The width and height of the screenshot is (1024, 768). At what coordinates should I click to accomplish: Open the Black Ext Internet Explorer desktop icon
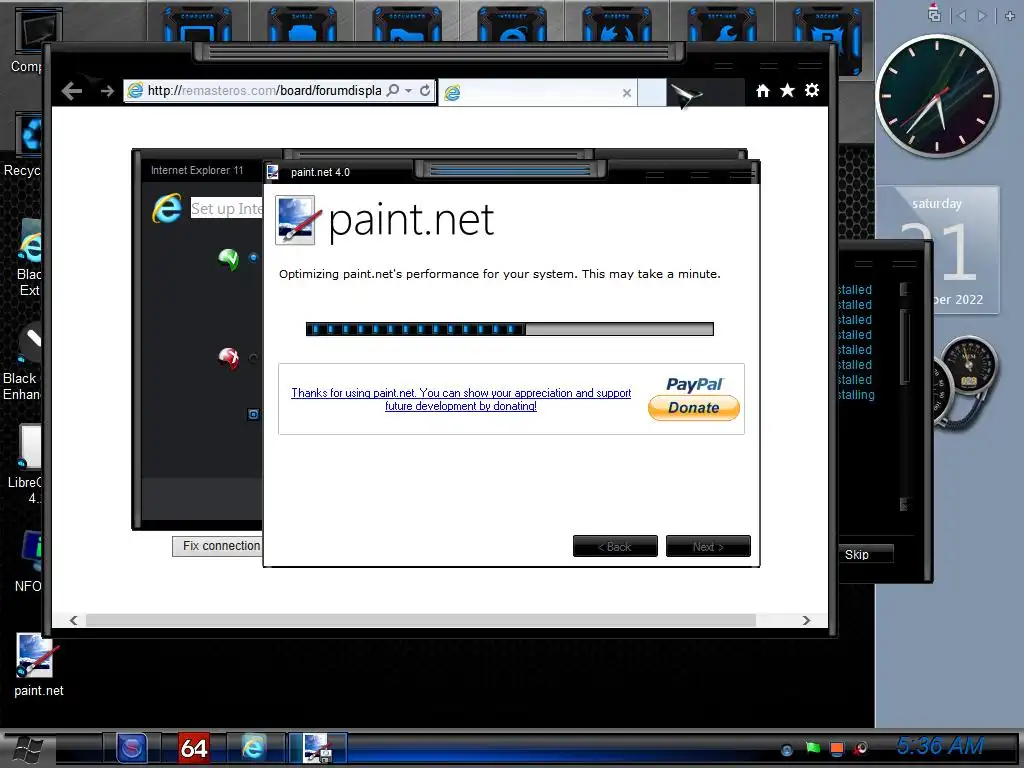[30, 257]
